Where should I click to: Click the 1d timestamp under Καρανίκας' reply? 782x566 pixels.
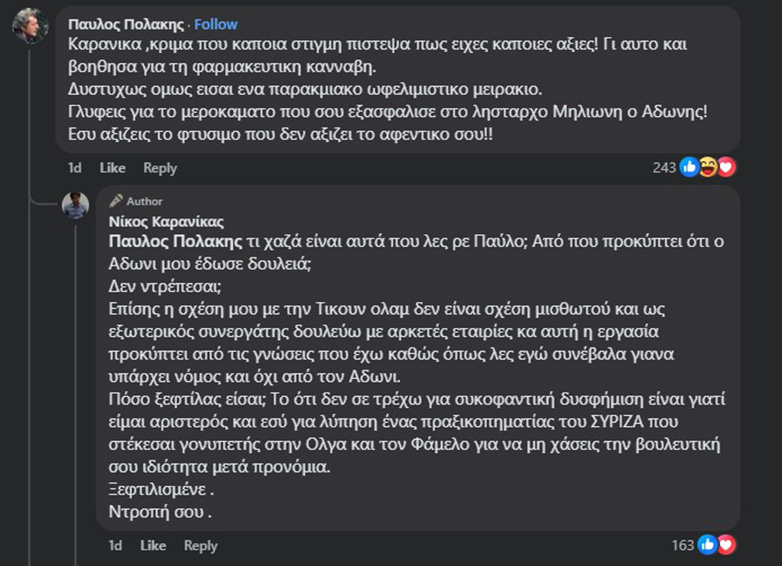(x=115, y=545)
